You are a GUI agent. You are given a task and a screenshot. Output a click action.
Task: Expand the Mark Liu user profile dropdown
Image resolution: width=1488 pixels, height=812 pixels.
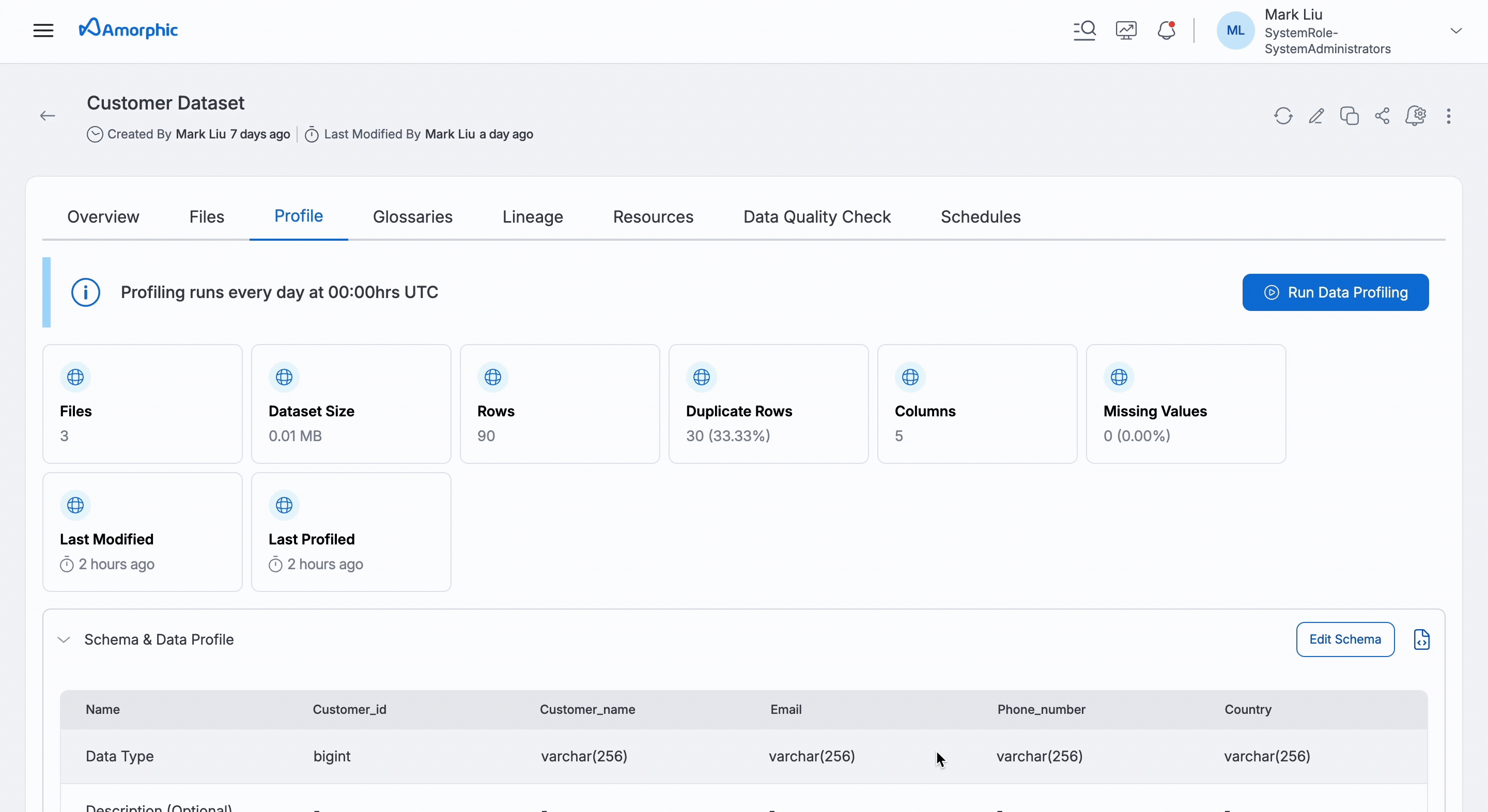pyautogui.click(x=1455, y=30)
